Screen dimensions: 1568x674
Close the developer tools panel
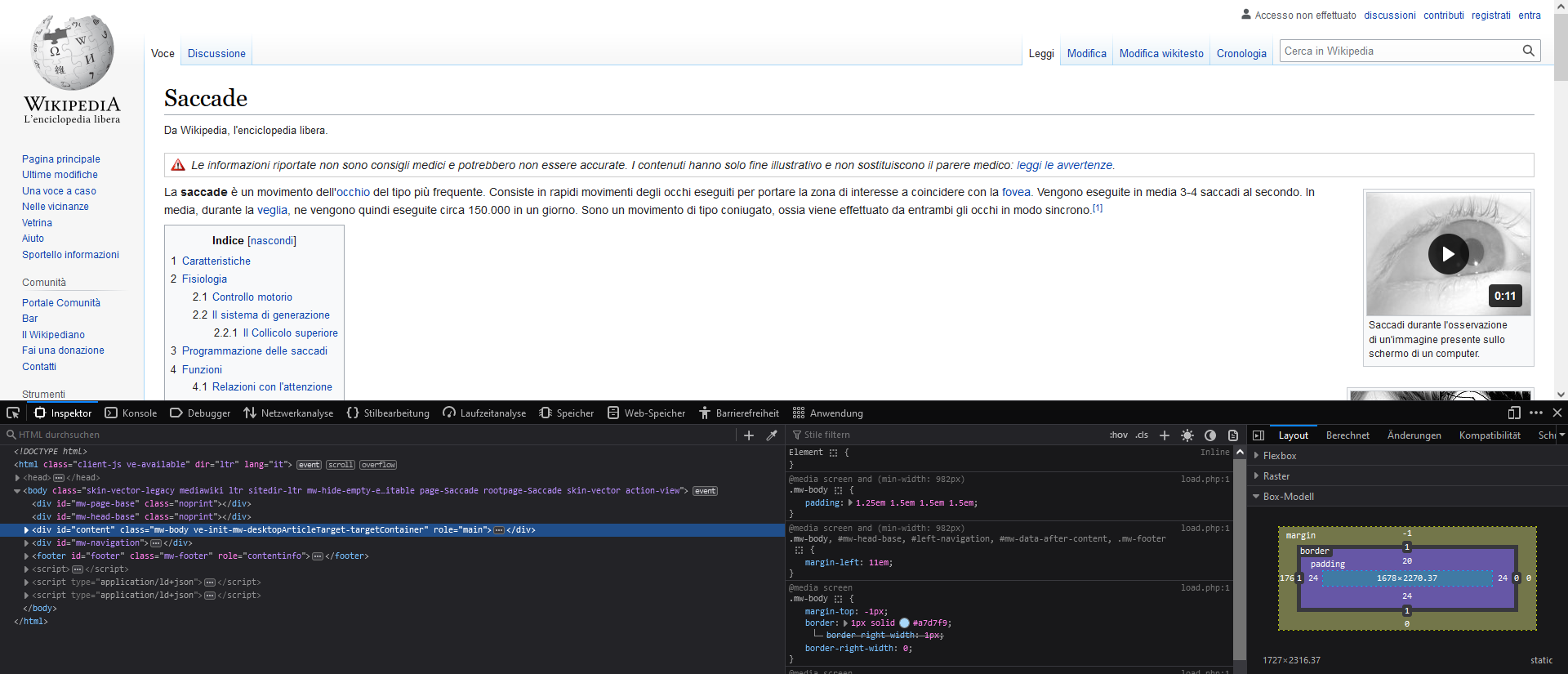(x=1557, y=413)
